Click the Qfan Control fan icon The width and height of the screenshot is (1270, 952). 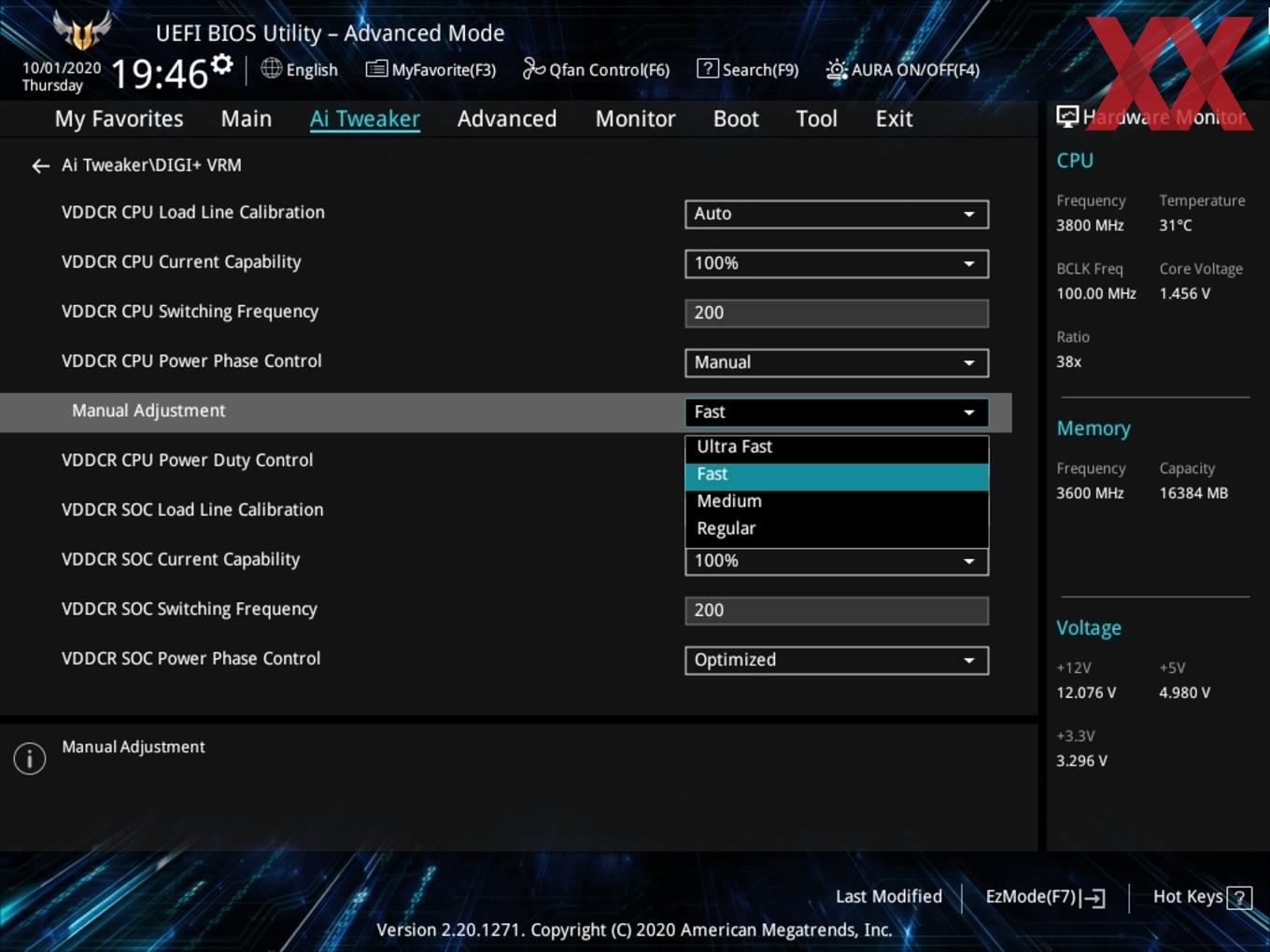[x=533, y=68]
